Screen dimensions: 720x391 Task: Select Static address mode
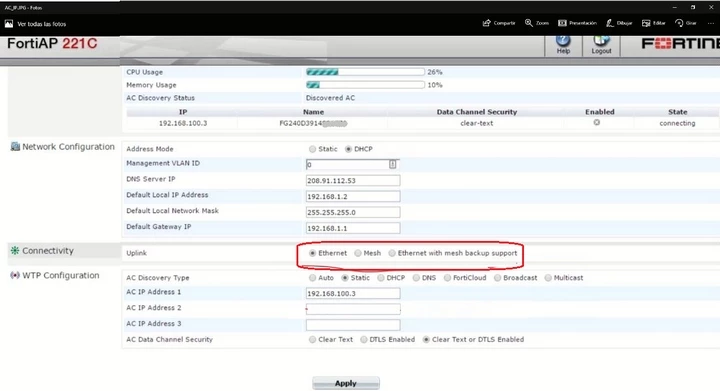tap(312, 149)
